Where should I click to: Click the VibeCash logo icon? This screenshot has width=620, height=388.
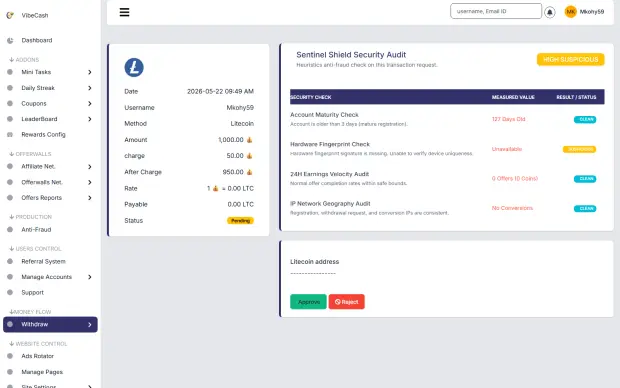point(10,15)
